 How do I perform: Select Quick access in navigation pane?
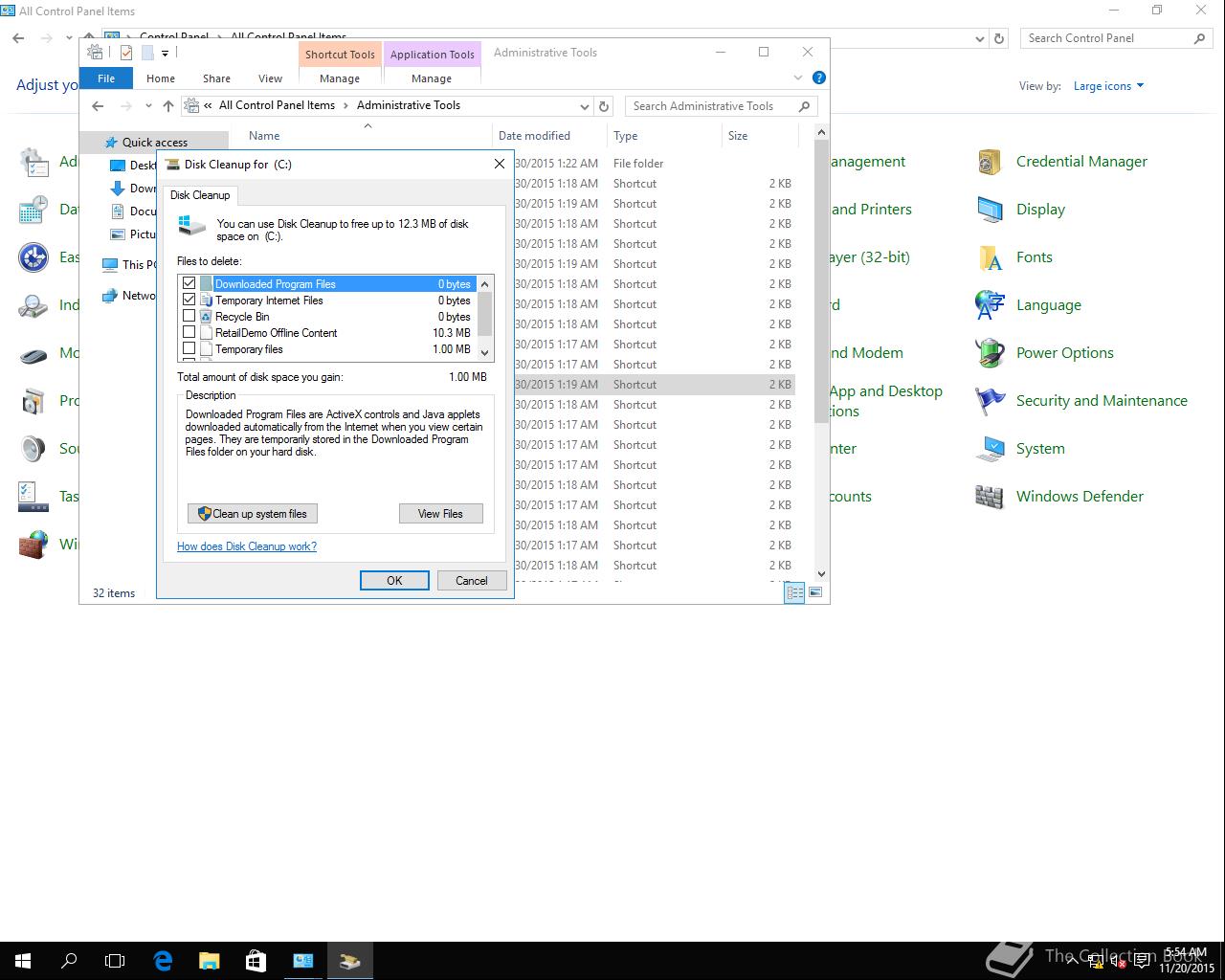coord(154,143)
